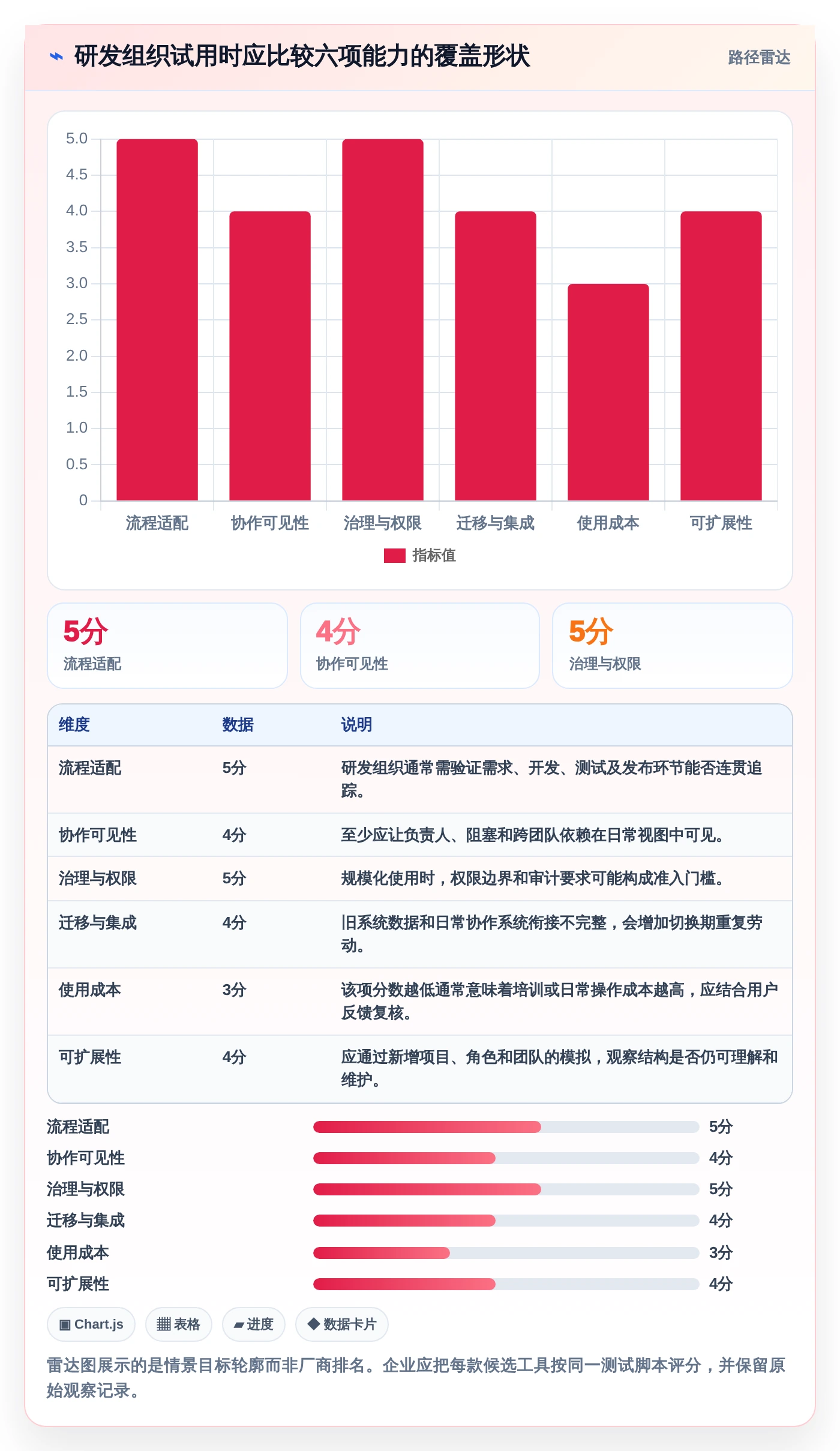840x1451 pixels.
Task: Select the 治理与权限 table row name
Action: pyautogui.click(x=98, y=879)
